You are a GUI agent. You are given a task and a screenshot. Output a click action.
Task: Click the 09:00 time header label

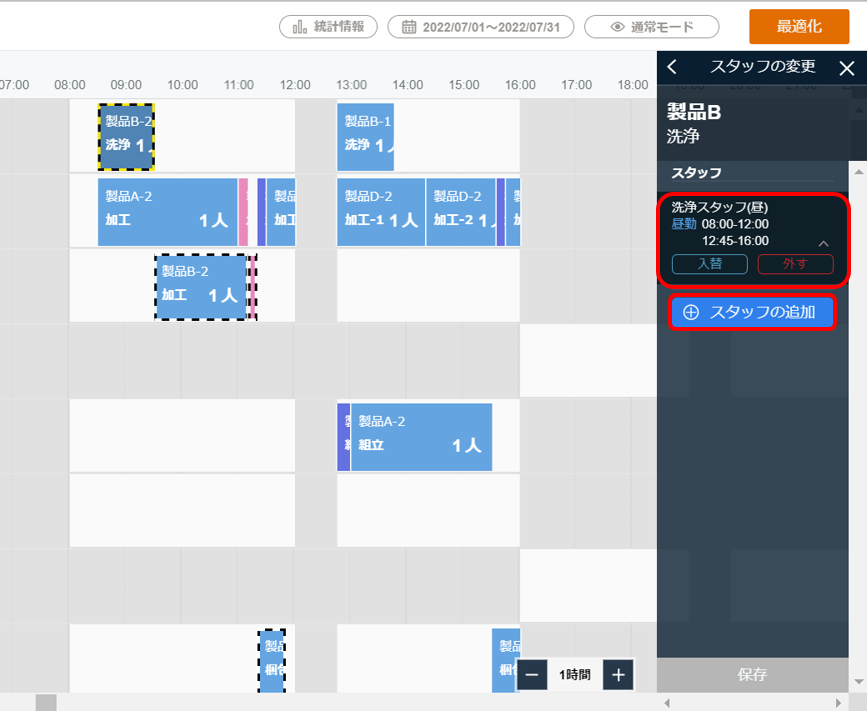pos(126,85)
